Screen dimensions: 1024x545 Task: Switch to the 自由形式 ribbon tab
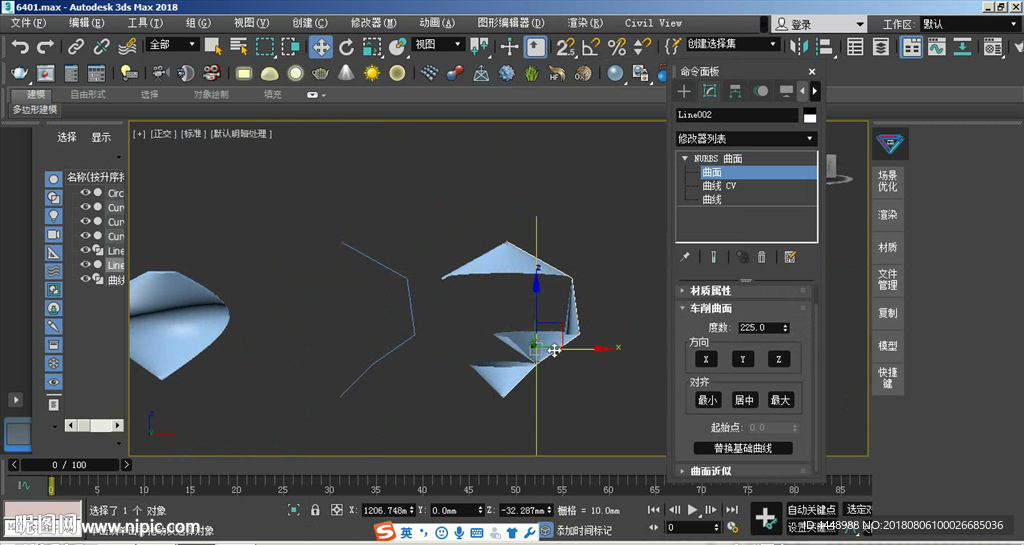click(x=88, y=95)
